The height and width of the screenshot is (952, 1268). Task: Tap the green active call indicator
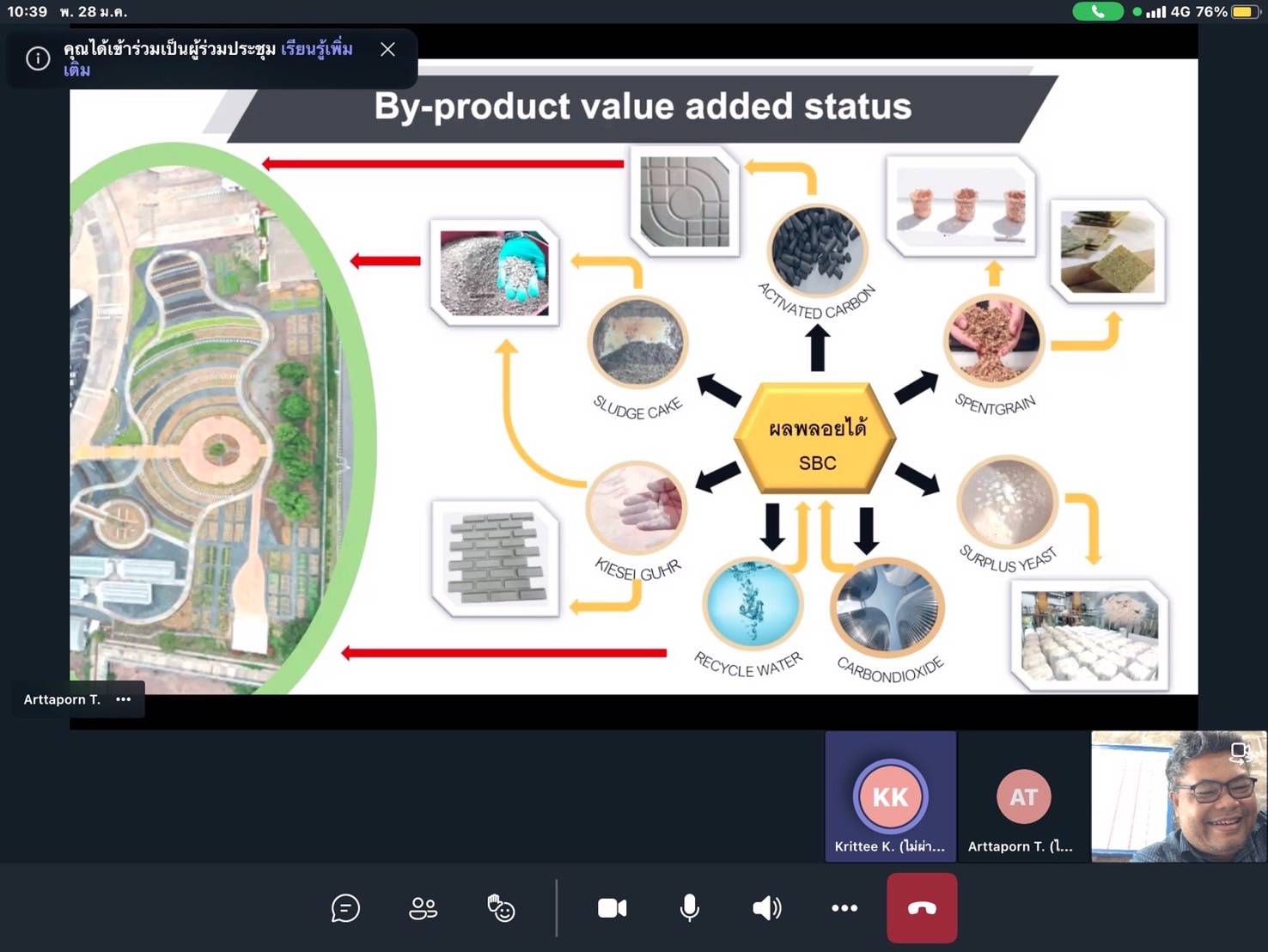point(1097,12)
